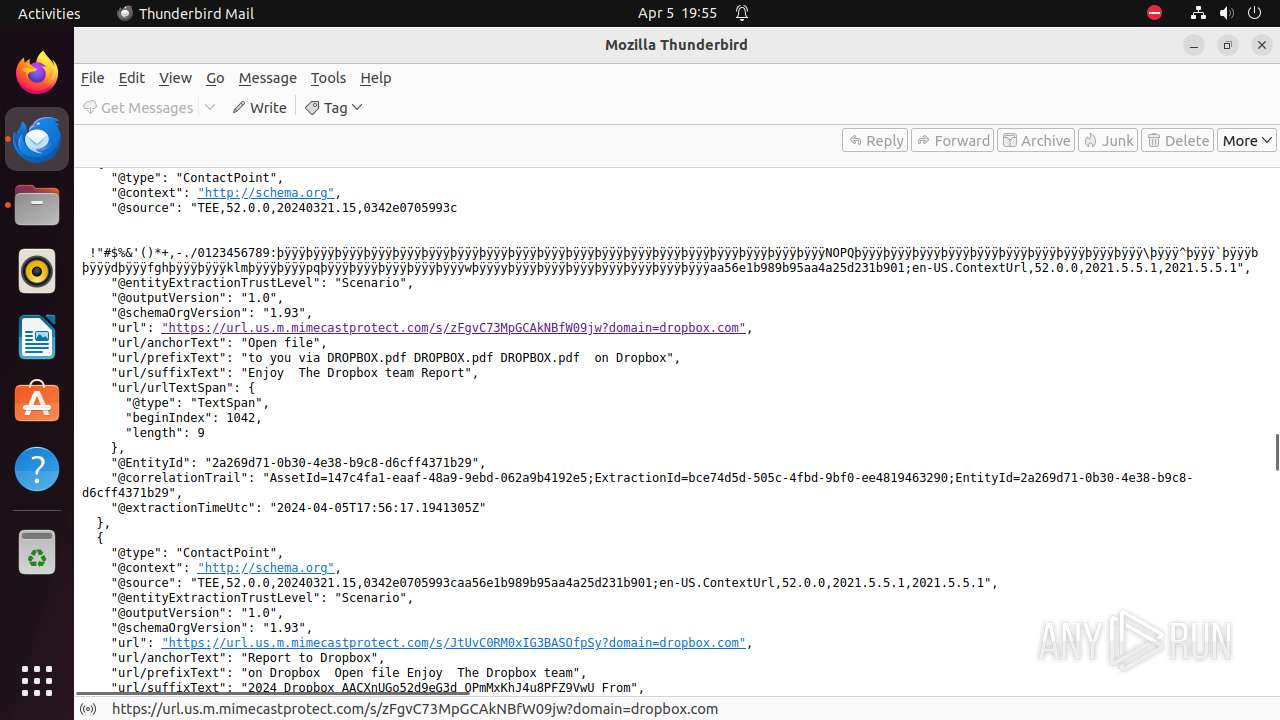Open the Message menu

point(267,78)
